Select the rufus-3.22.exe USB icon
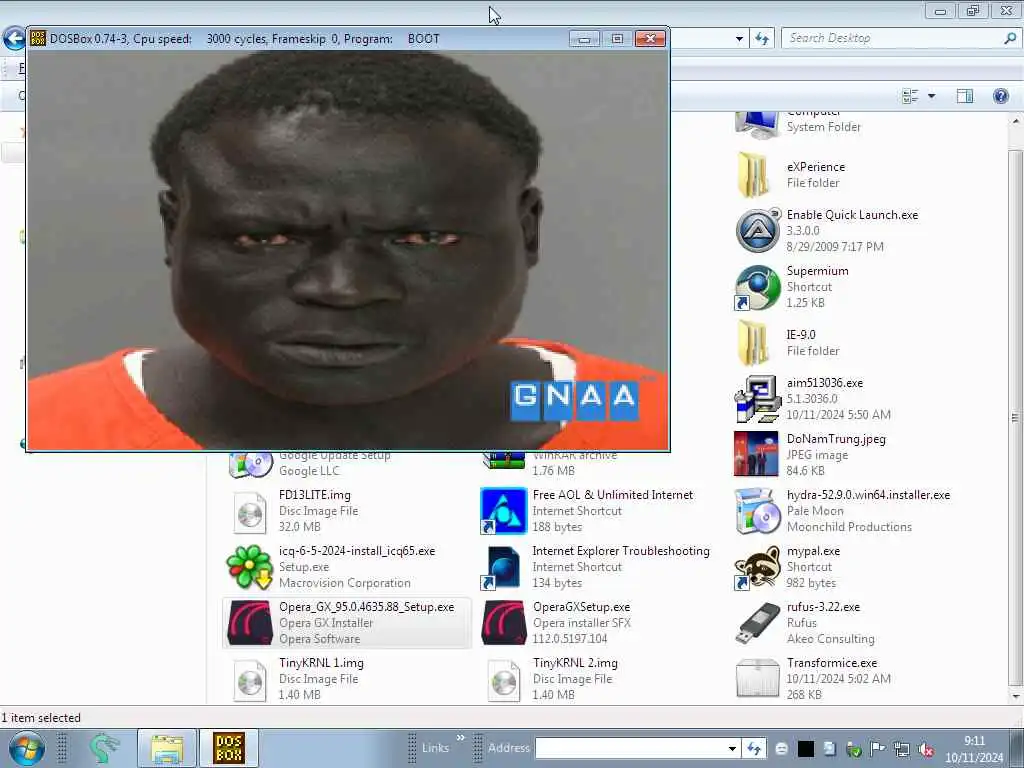Viewport: 1024px width, 768px height. click(758, 622)
